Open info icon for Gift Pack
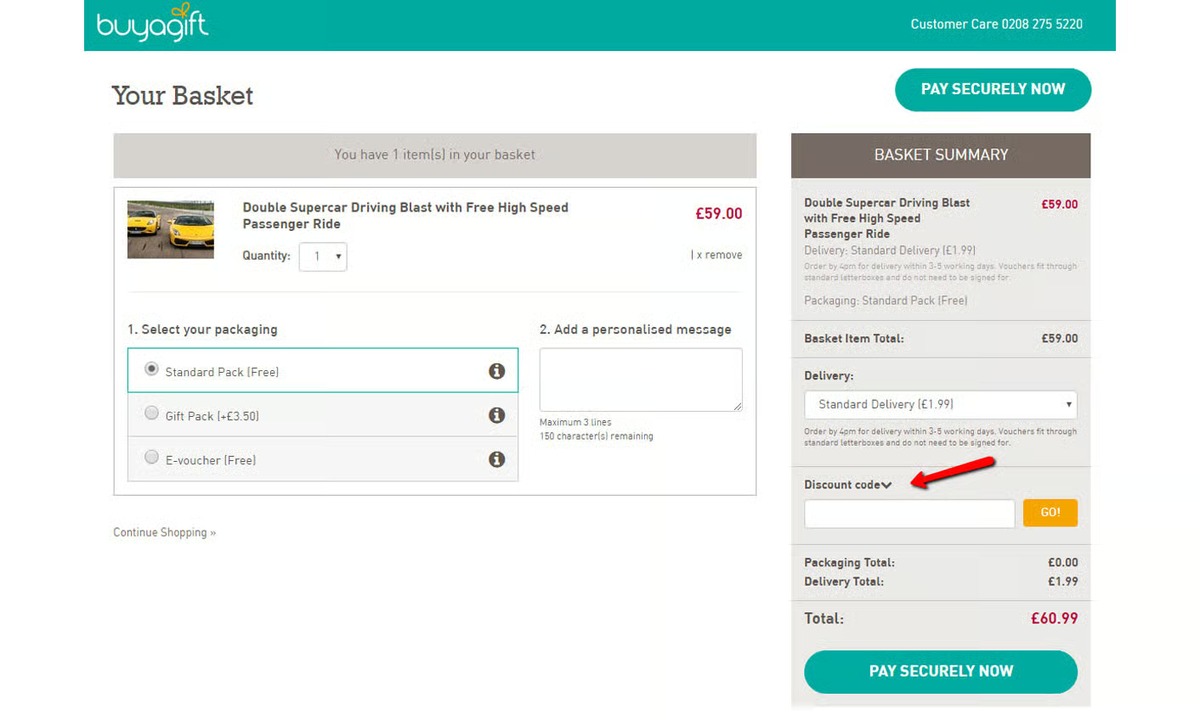Screen dimensions: 1200x720 pyautogui.click(x=496, y=415)
